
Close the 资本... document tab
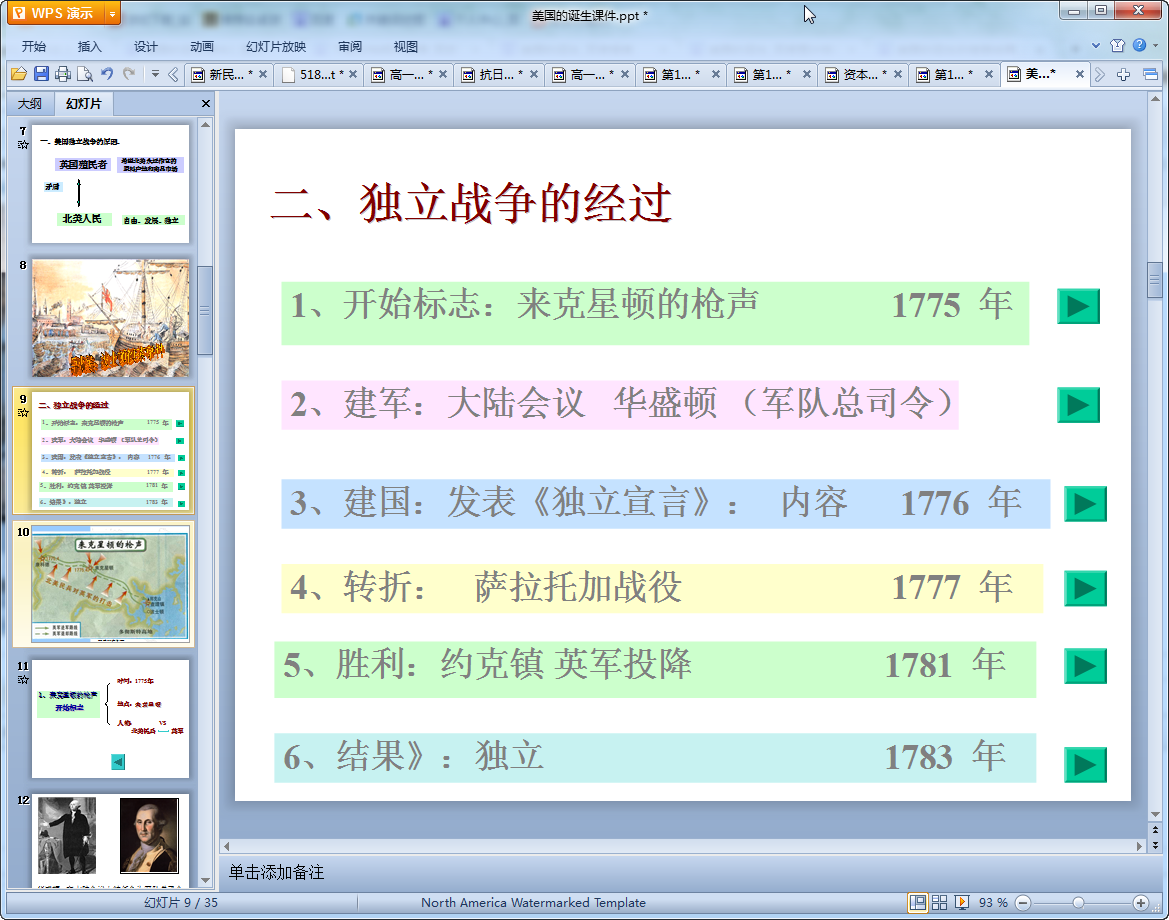898,75
